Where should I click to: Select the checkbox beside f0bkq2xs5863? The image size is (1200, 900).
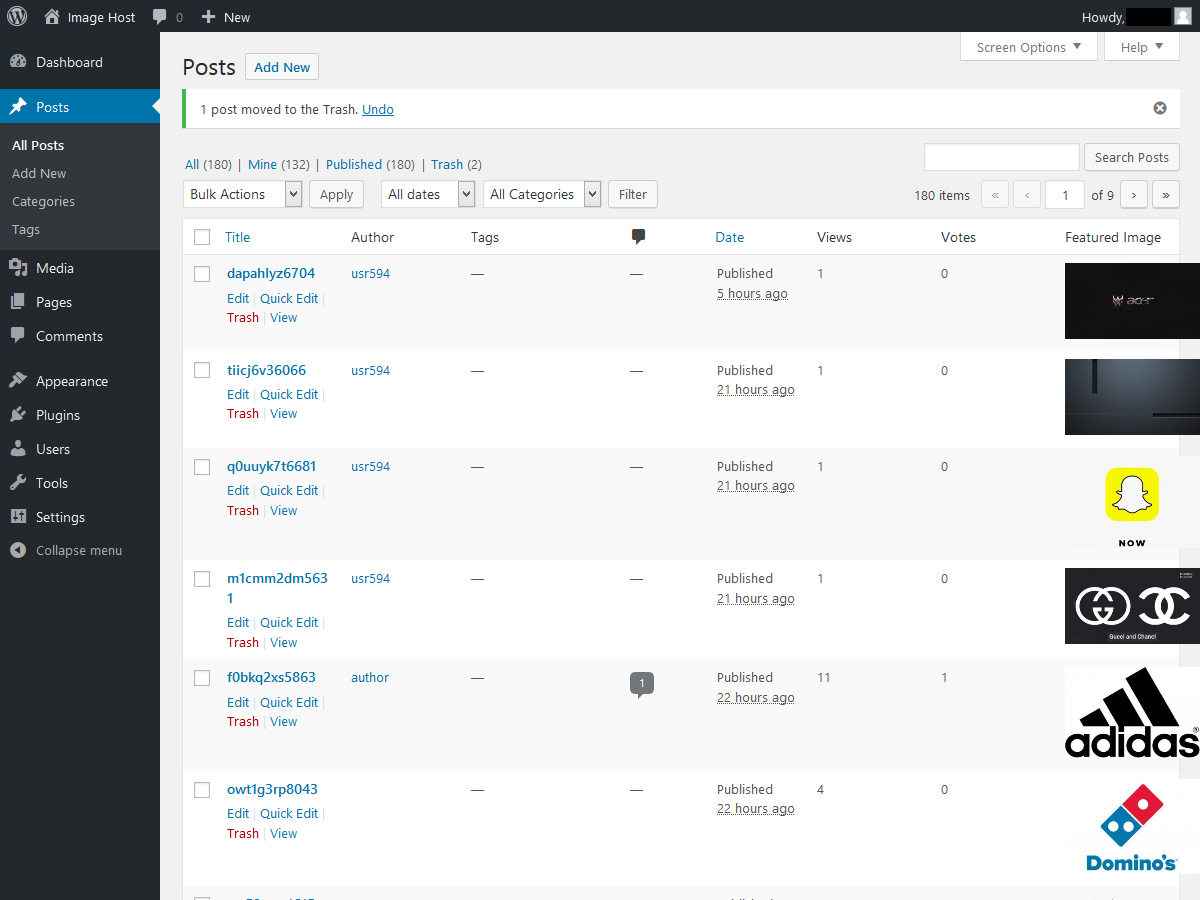202,678
